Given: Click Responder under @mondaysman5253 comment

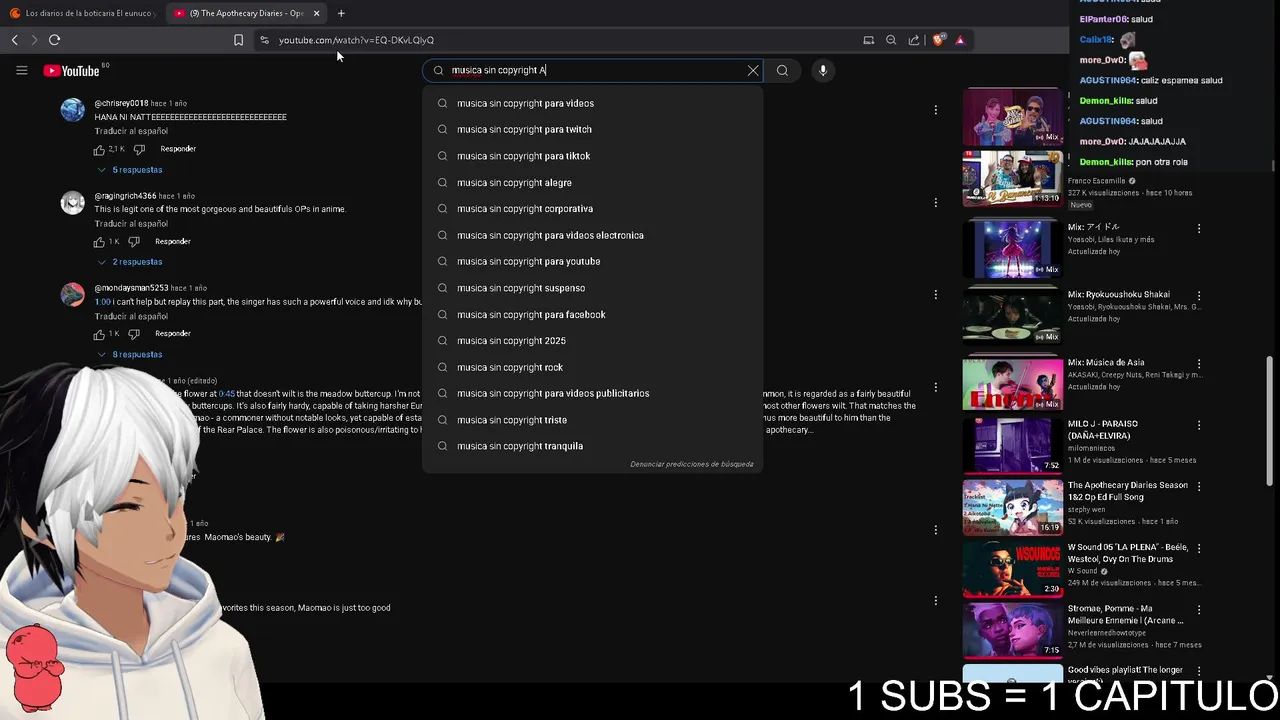Looking at the screenshot, I should pyautogui.click(x=173, y=333).
